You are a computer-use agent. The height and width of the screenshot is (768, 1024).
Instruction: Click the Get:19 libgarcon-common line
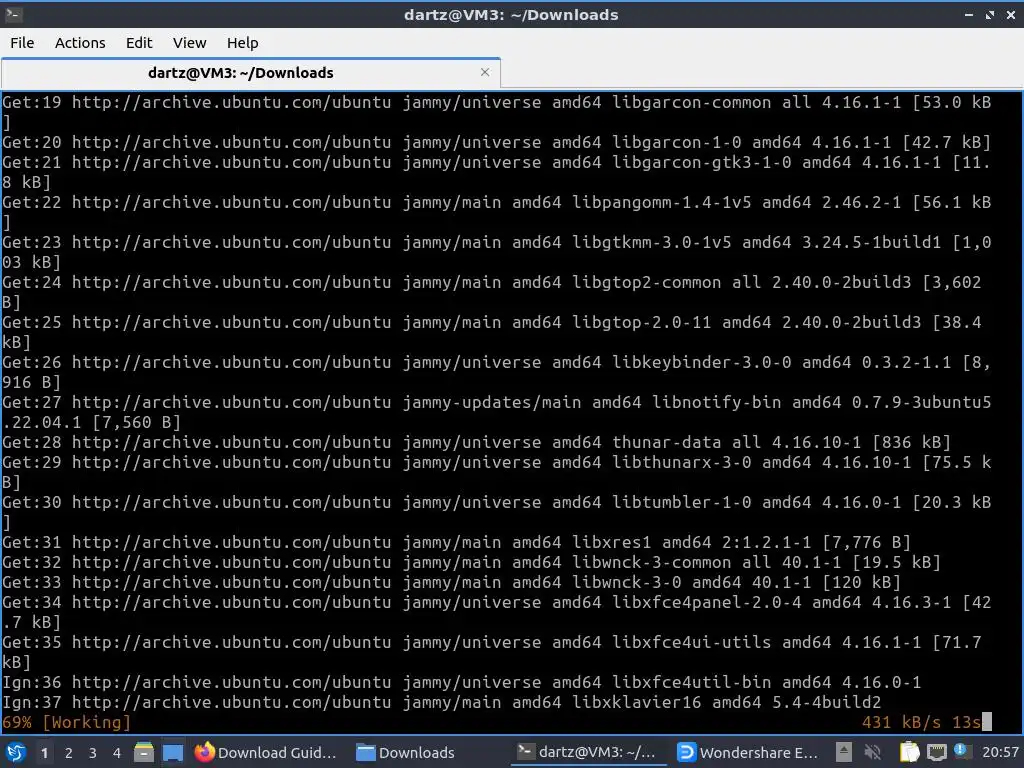click(497, 112)
